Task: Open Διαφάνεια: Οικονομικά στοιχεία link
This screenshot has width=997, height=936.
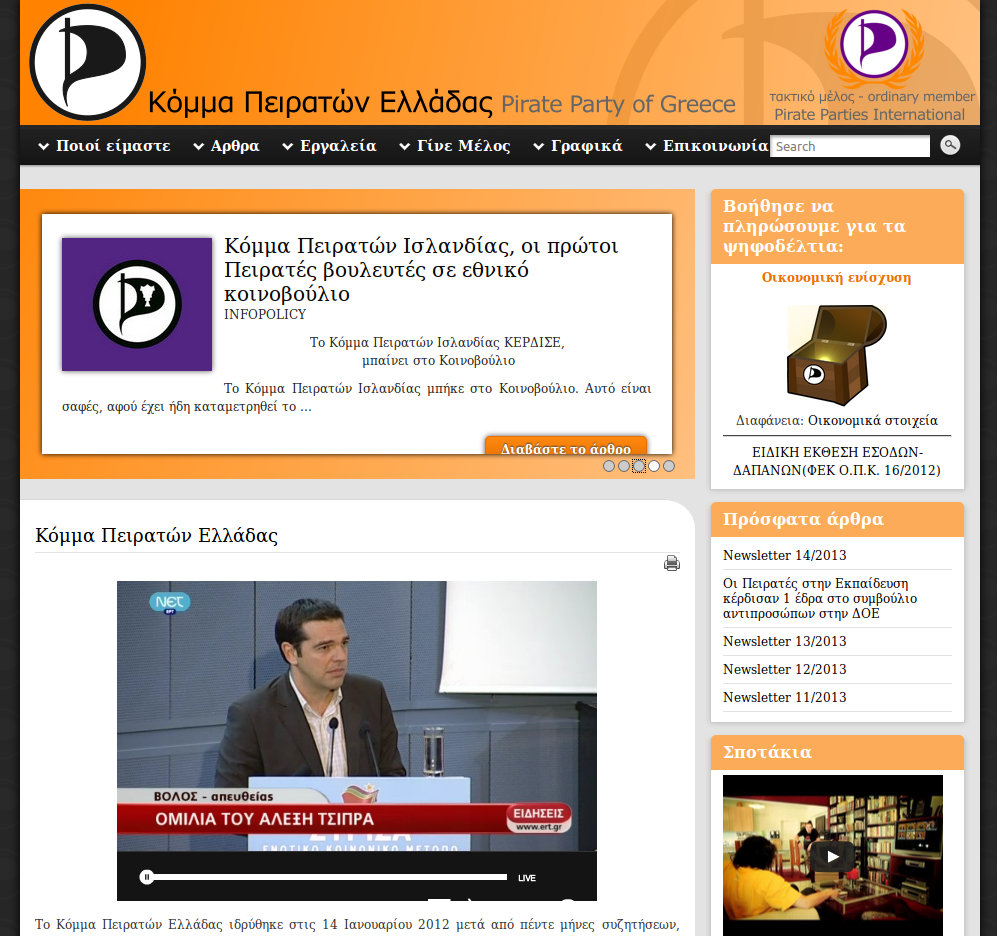Action: pos(837,420)
